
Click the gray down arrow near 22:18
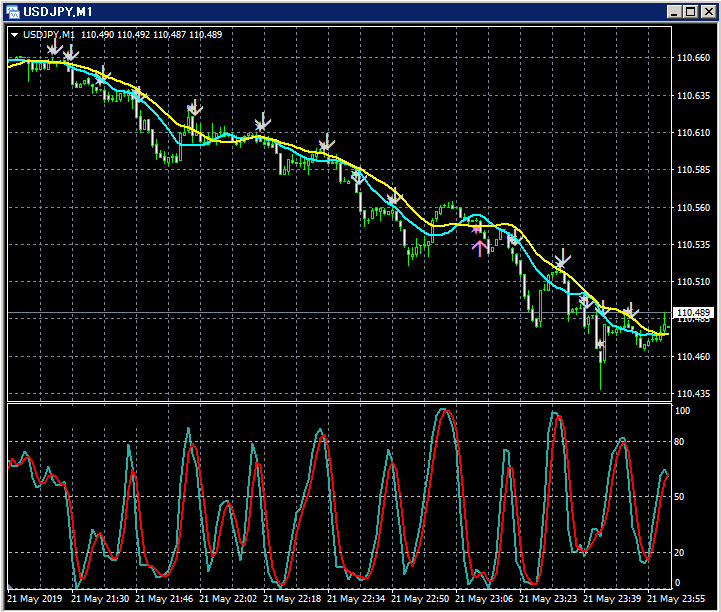click(x=326, y=144)
